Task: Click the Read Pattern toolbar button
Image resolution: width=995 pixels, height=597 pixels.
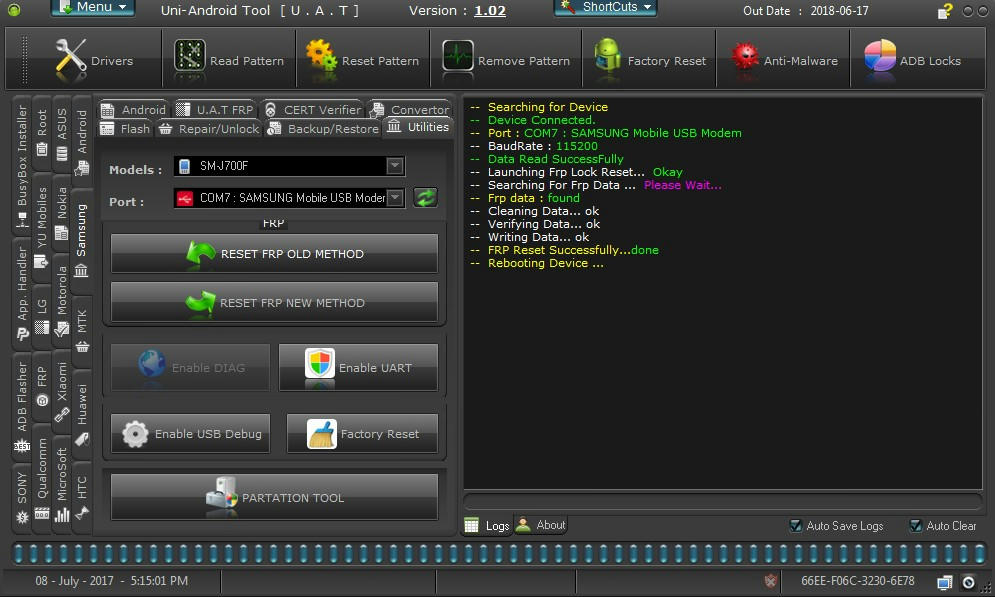Action: [x=228, y=58]
